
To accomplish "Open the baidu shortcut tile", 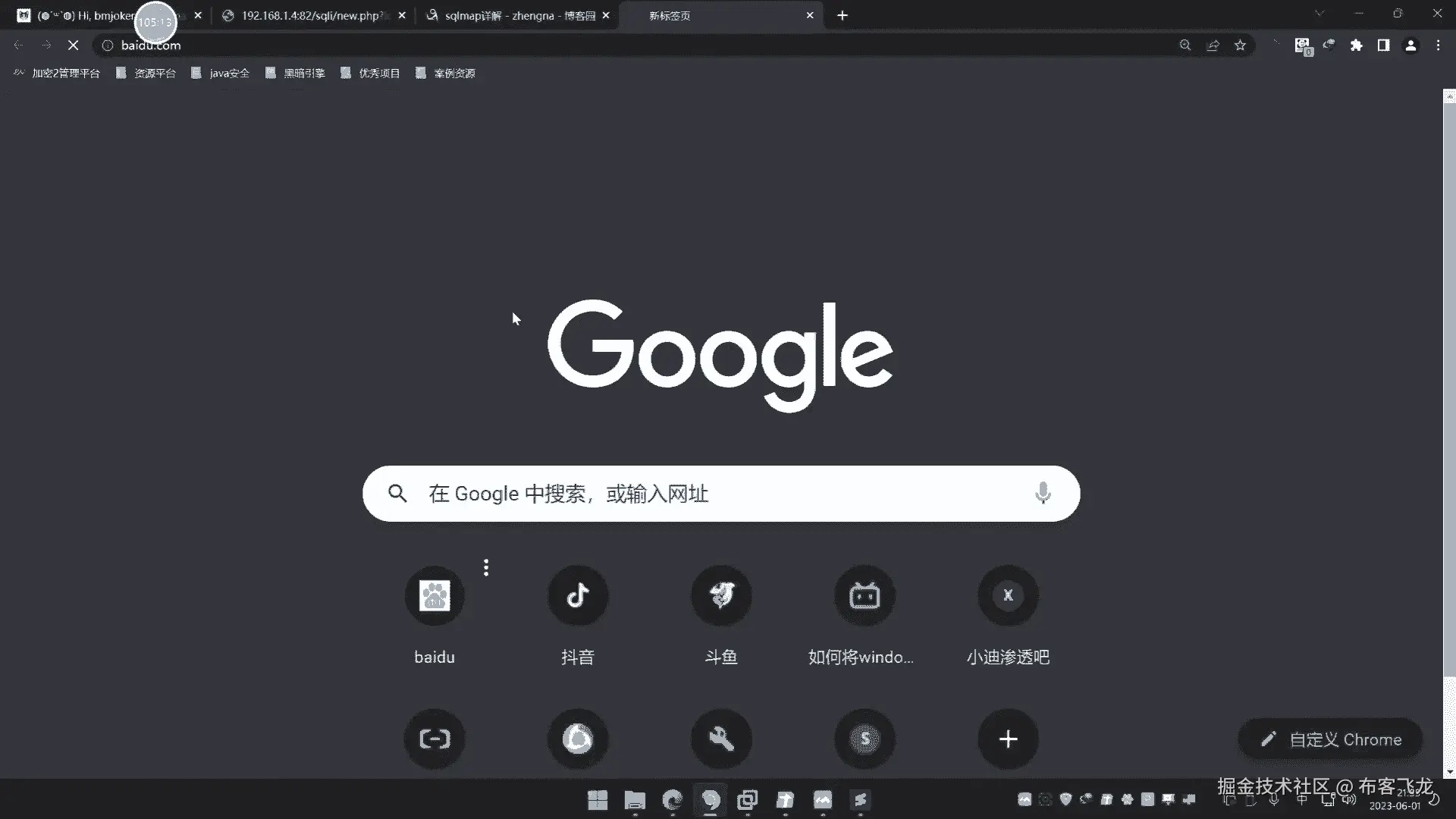I will 435,596.
